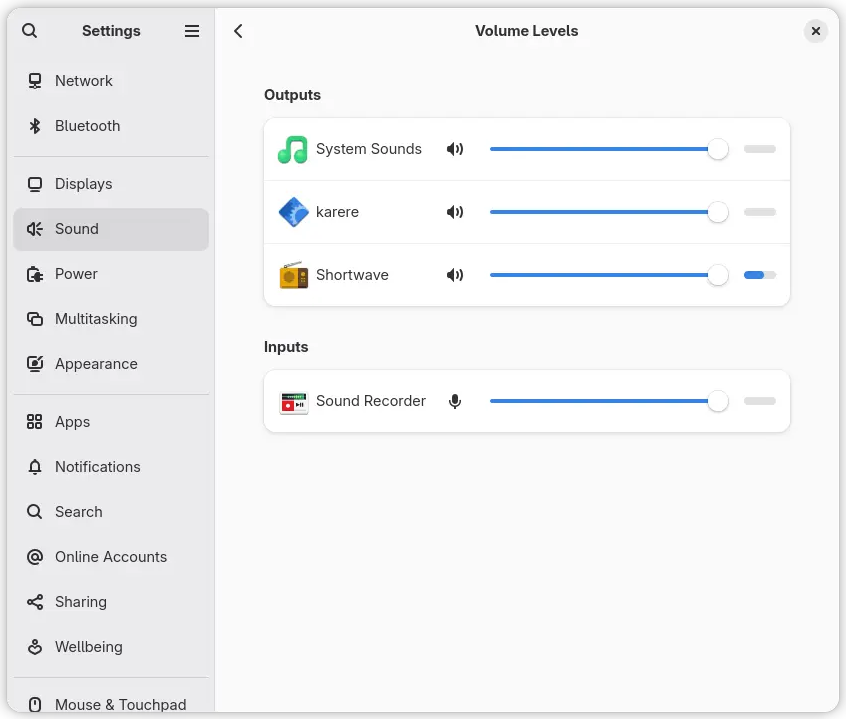Go to Online Accounts settings

tap(110, 557)
